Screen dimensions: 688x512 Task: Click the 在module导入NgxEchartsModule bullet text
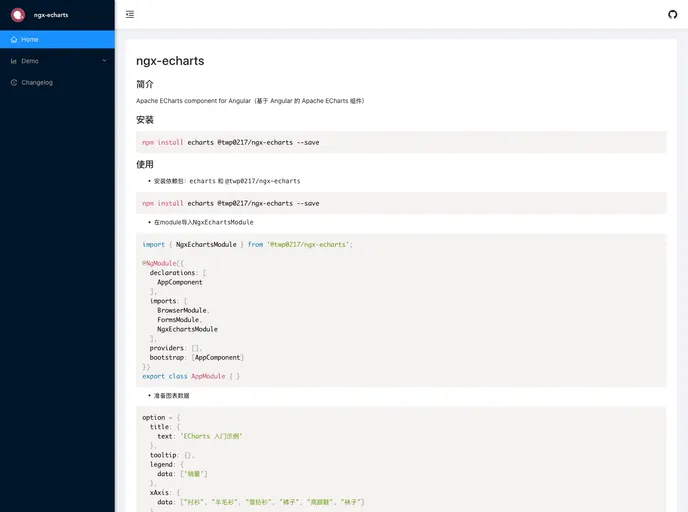(203, 222)
